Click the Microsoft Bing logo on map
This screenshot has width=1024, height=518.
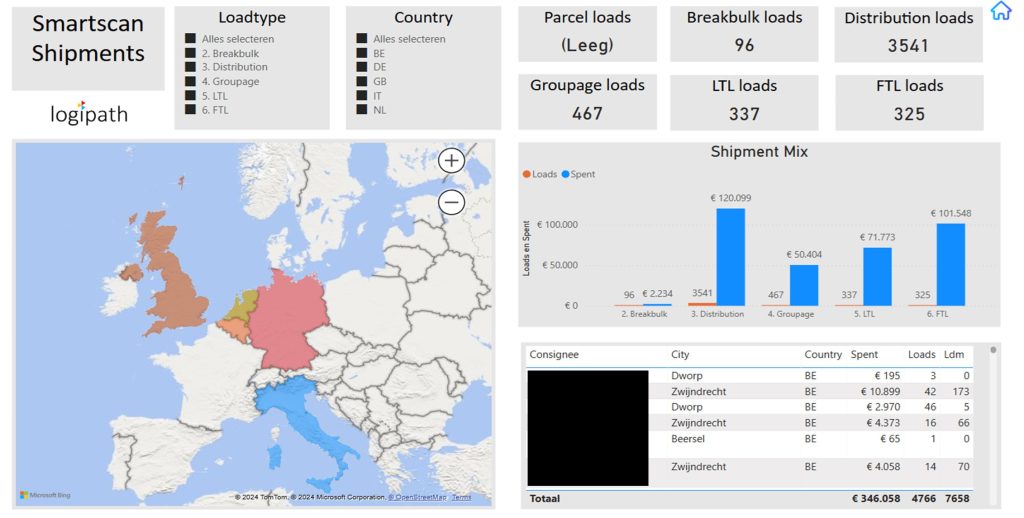point(46,496)
